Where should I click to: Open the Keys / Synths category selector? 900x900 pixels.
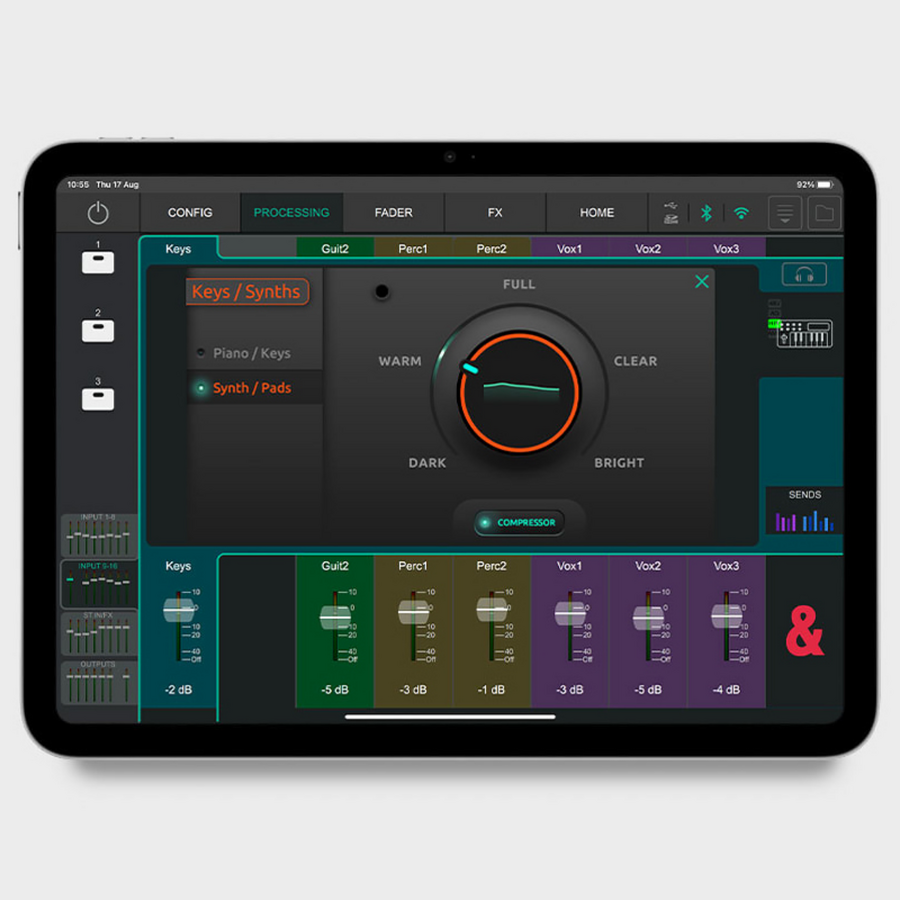[246, 292]
